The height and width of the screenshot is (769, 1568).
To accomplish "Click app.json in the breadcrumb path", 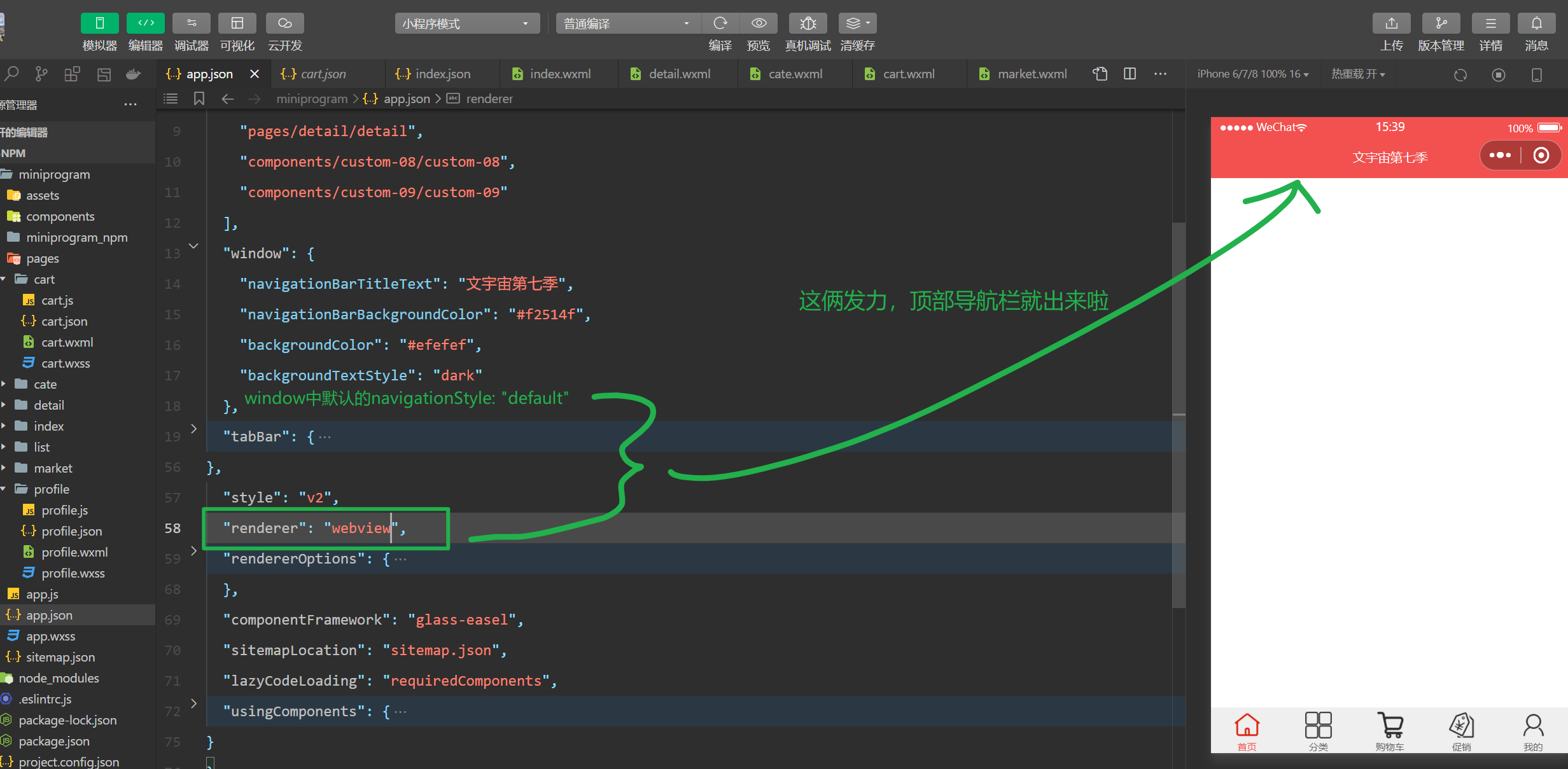I will coord(406,99).
